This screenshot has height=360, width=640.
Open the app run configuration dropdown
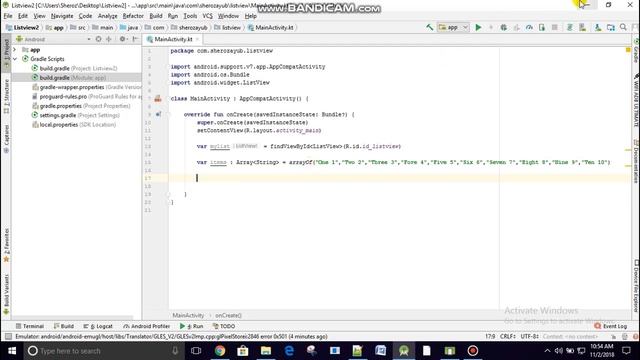pyautogui.click(x=453, y=27)
